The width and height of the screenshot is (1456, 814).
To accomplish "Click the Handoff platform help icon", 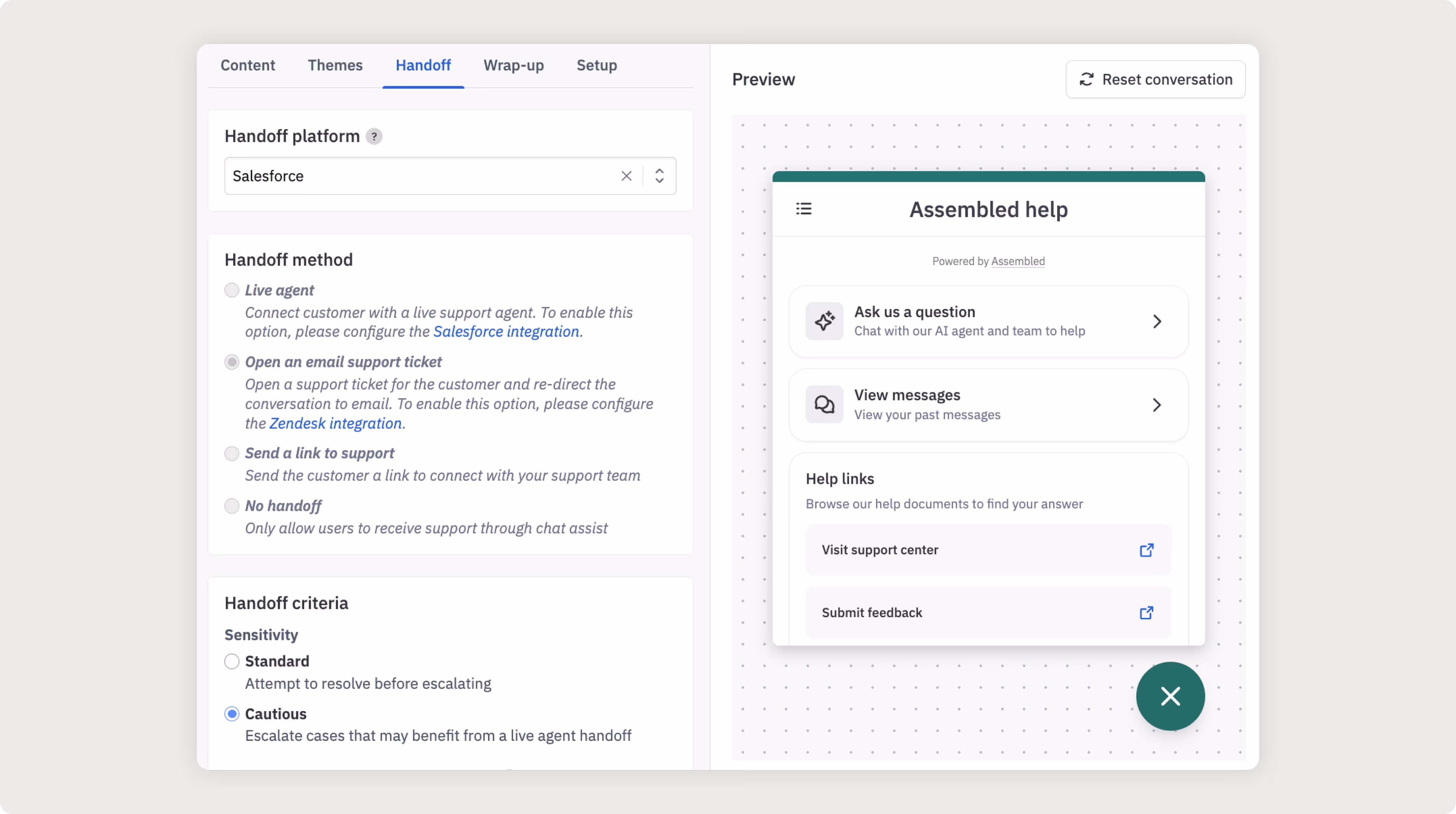I will 374,136.
